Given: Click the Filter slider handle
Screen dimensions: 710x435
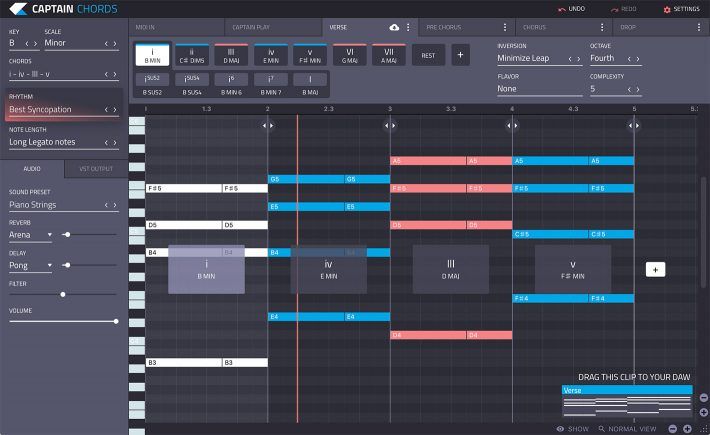Looking at the screenshot, I should (x=63, y=295).
